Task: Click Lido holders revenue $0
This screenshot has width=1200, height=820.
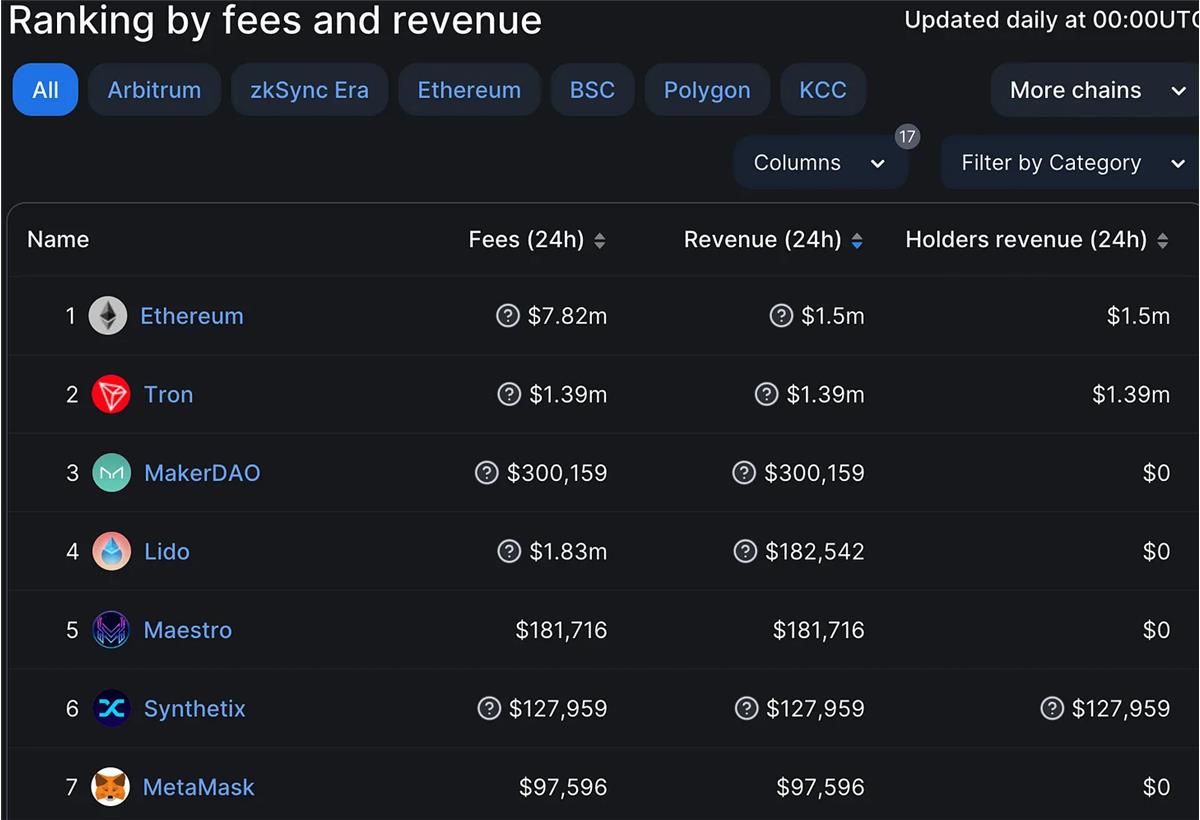Action: pyautogui.click(x=1156, y=552)
